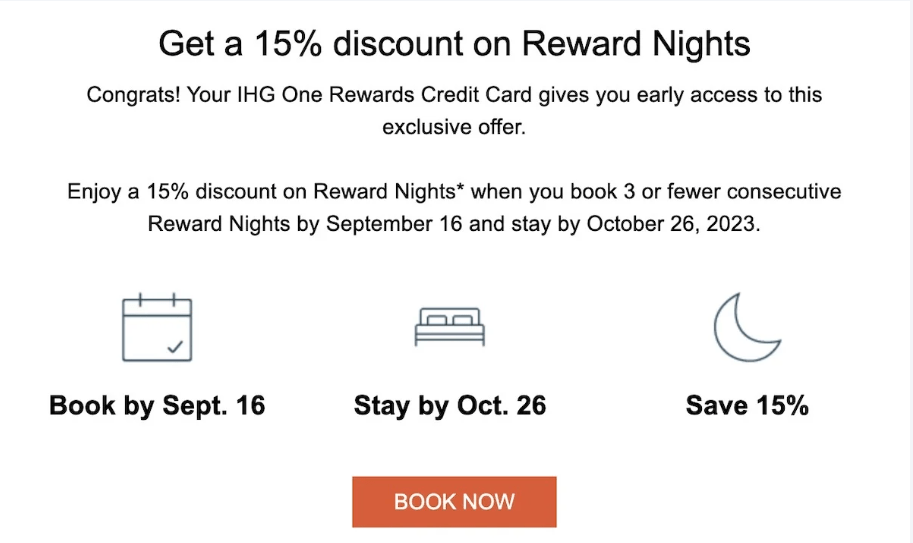Click the bed icon above Stay by Oct. 26

pyautogui.click(x=449, y=328)
